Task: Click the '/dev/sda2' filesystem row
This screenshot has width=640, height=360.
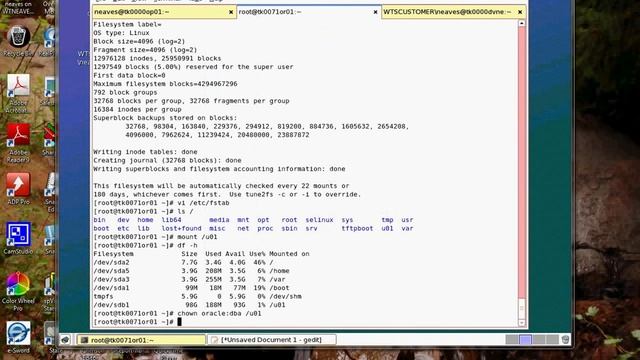Action: [183, 262]
